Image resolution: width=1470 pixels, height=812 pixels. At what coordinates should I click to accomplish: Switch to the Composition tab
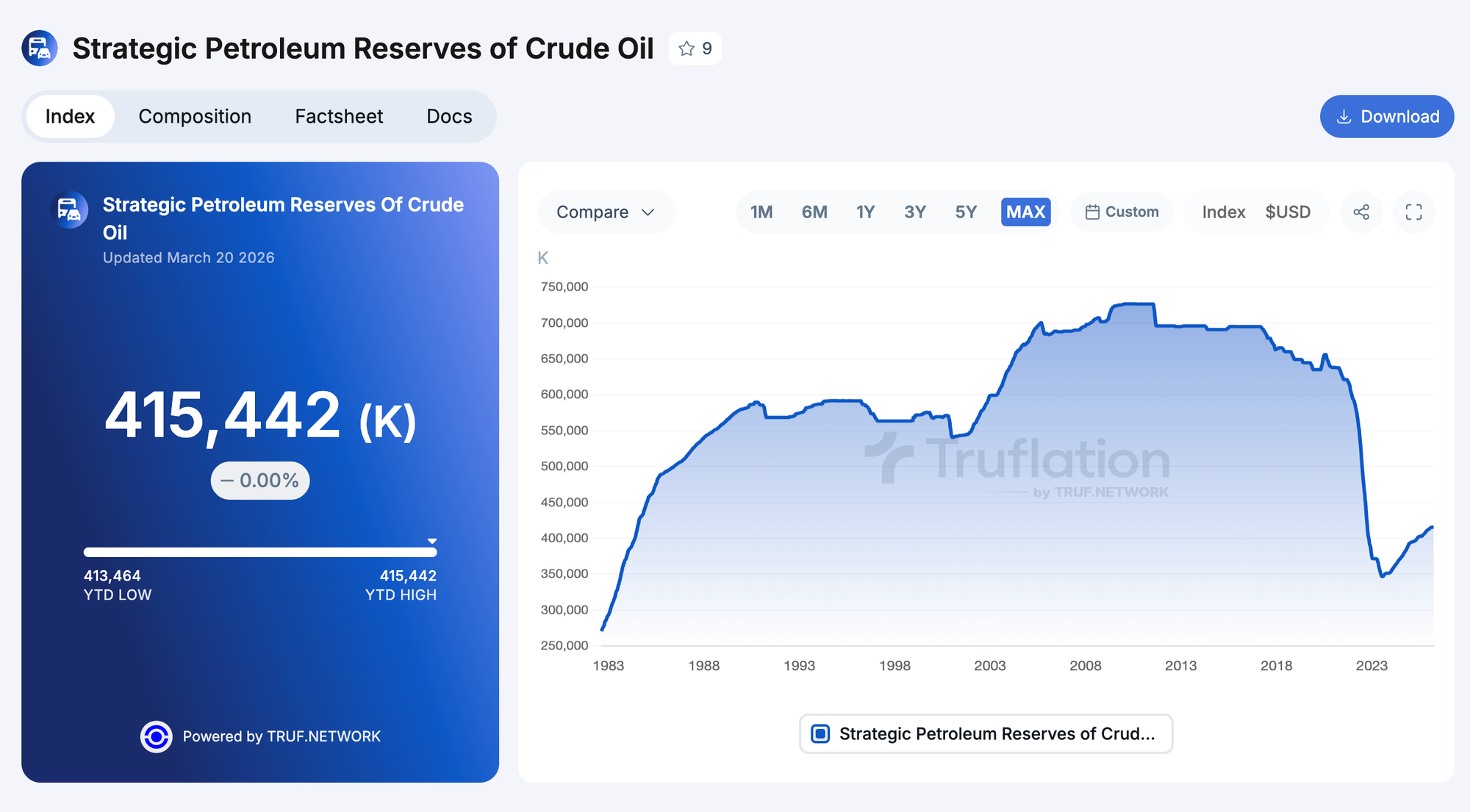click(x=195, y=117)
